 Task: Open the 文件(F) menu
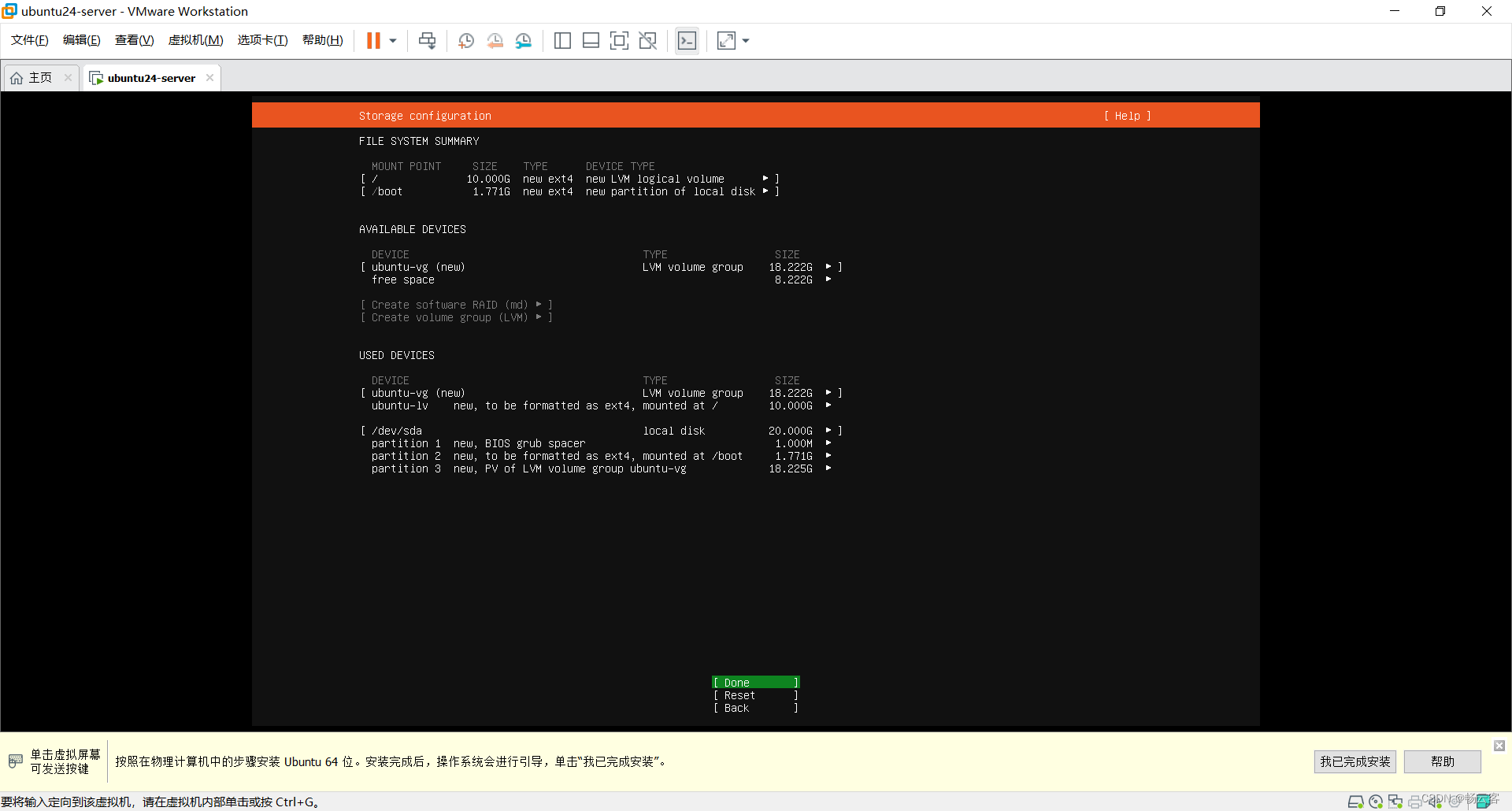(x=30, y=40)
